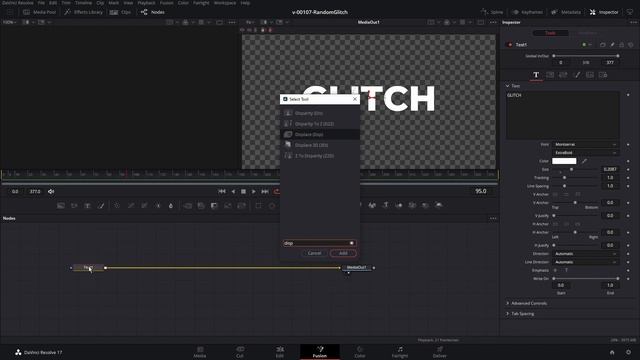Jump to first frame
640x360 pixels.
222,191
